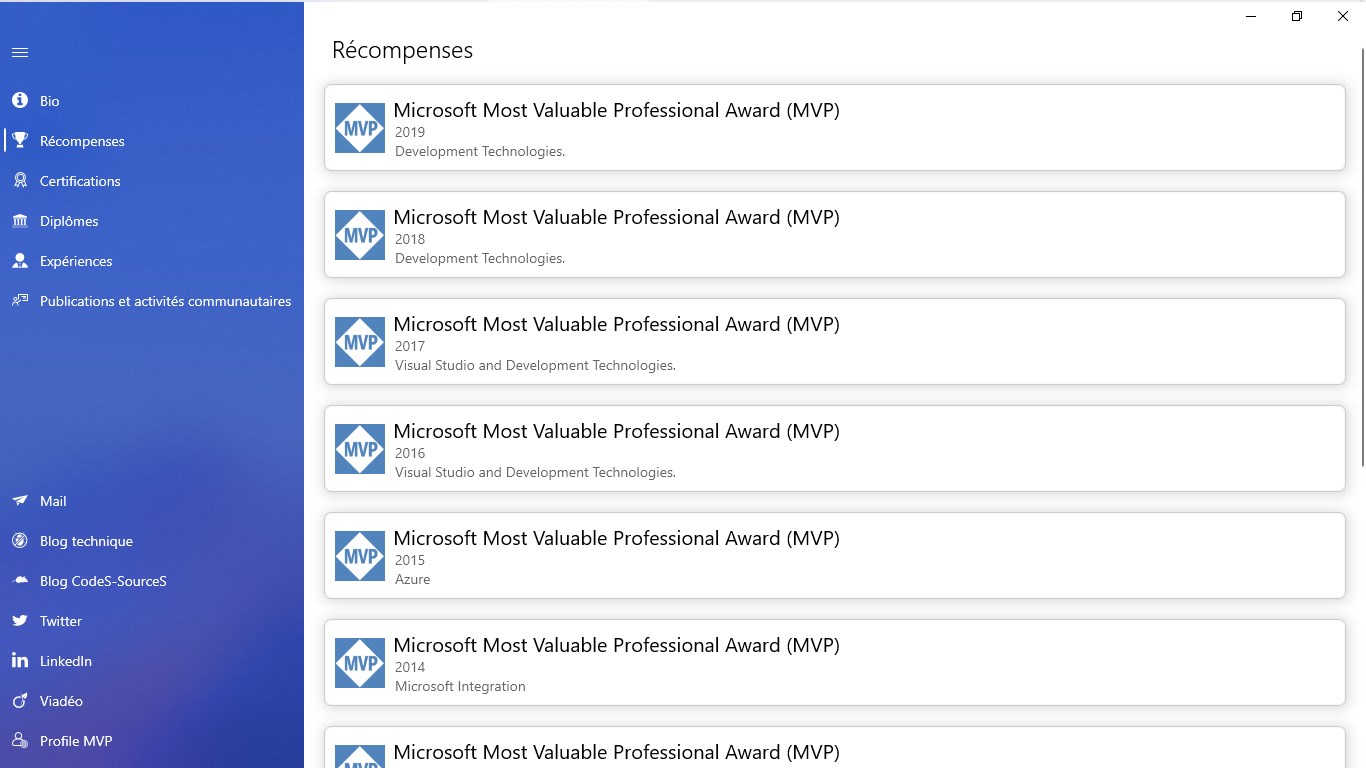The image size is (1366, 768).
Task: Select the 2019 MVP award card
Action: click(x=834, y=128)
